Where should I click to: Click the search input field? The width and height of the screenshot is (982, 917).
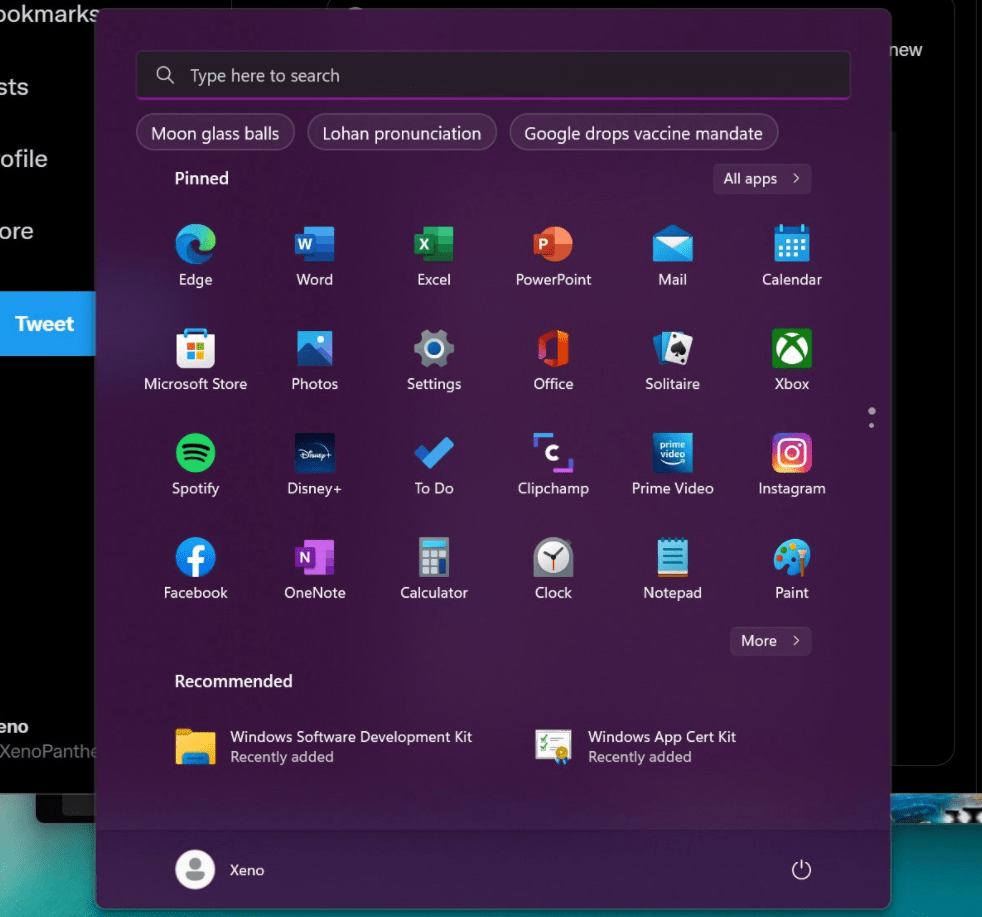point(492,74)
